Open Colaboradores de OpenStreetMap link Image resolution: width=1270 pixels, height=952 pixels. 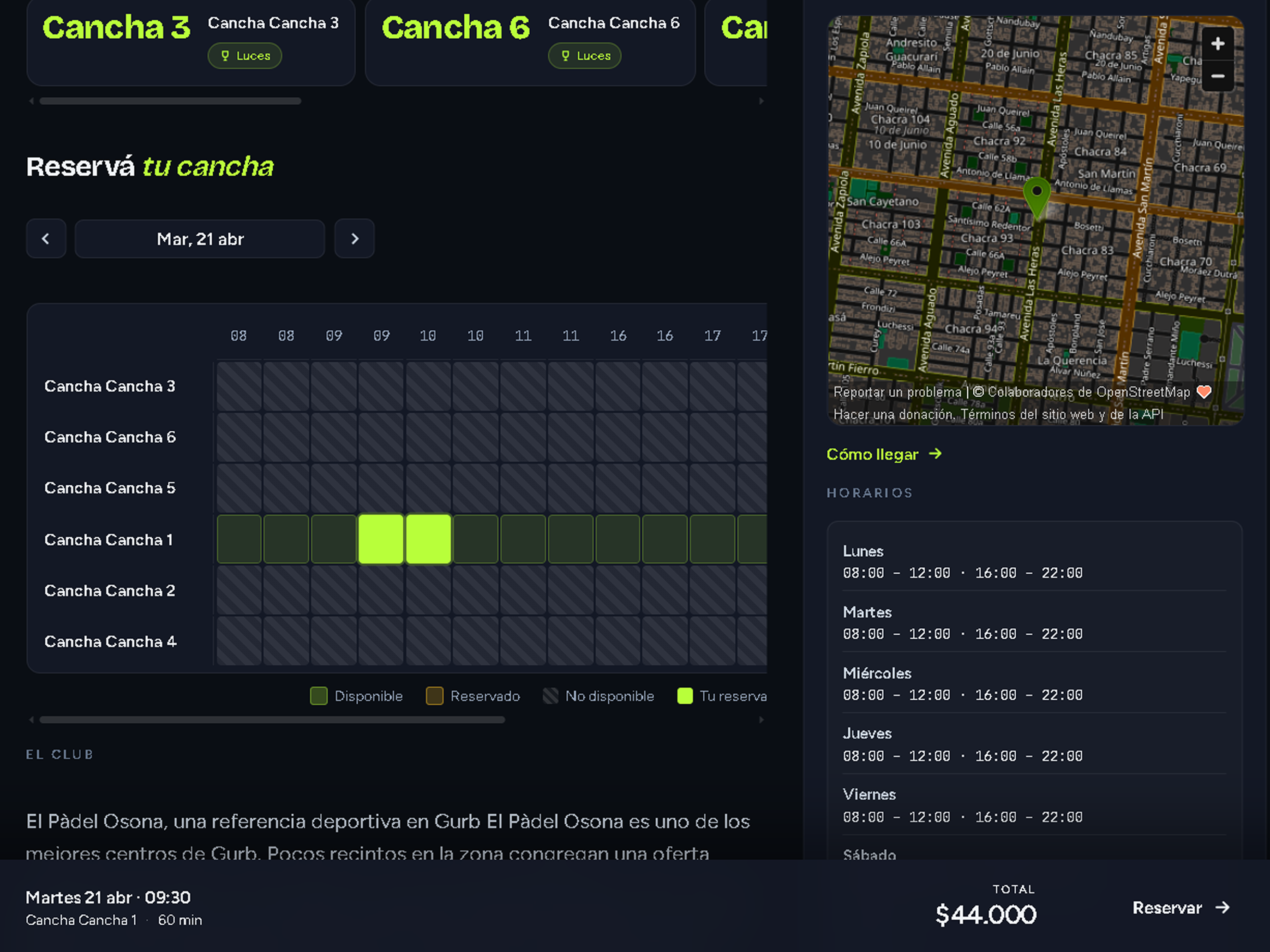(x=1089, y=392)
